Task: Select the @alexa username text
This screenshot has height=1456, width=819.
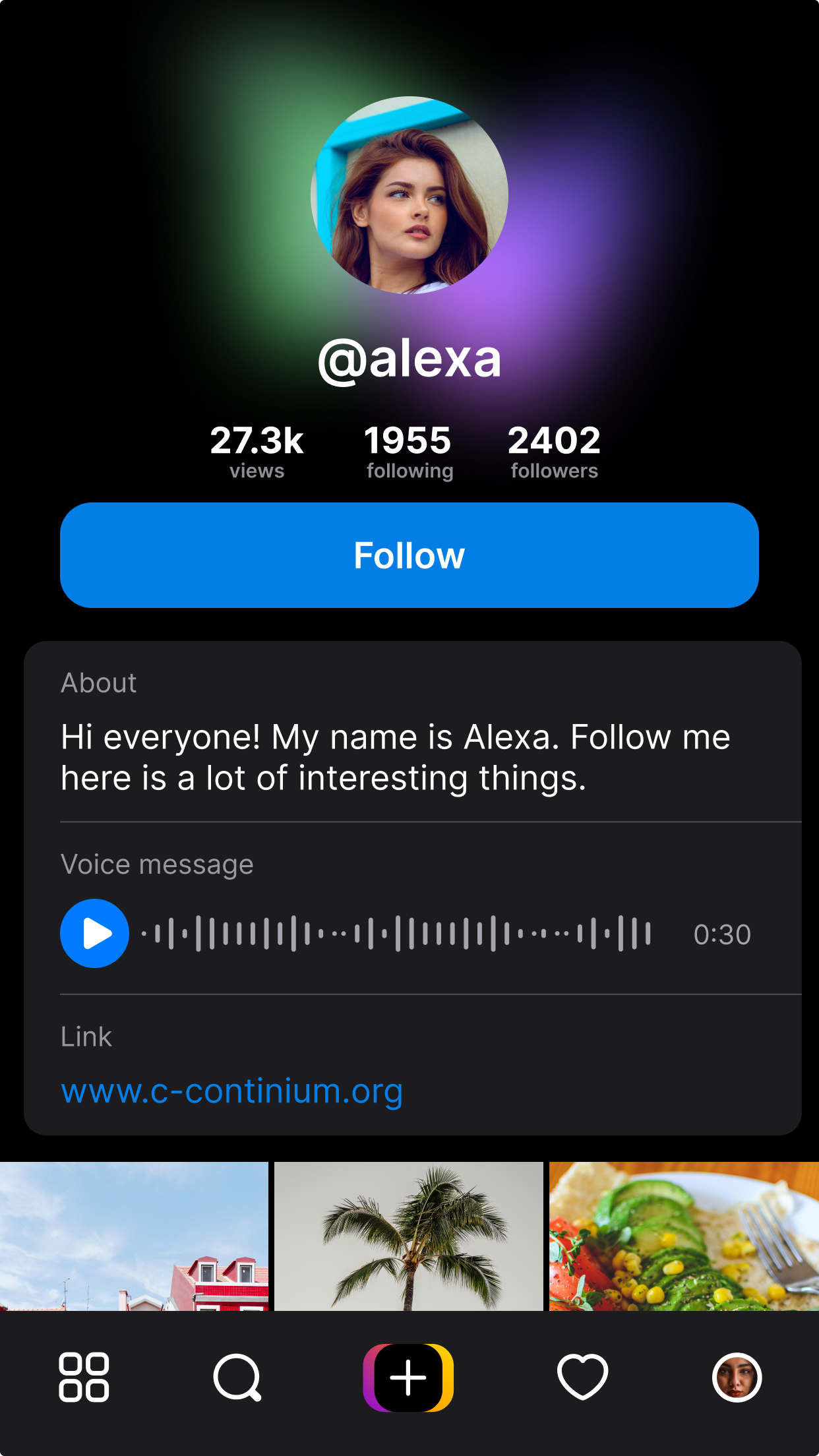Action: (409, 359)
